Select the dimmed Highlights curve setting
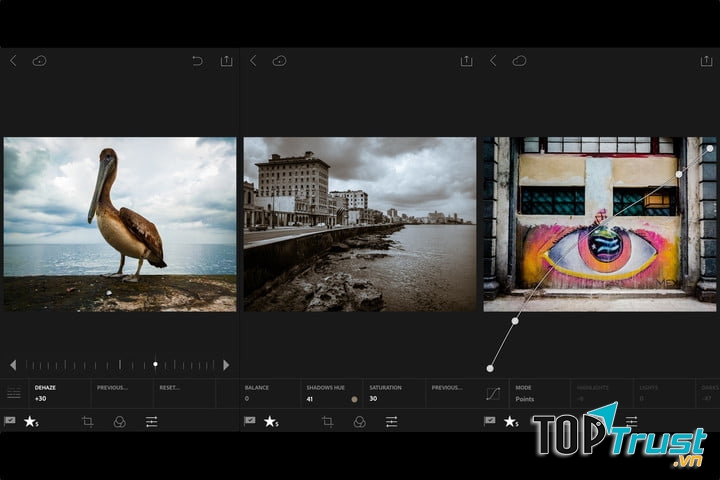This screenshot has width=720, height=480. [602, 393]
